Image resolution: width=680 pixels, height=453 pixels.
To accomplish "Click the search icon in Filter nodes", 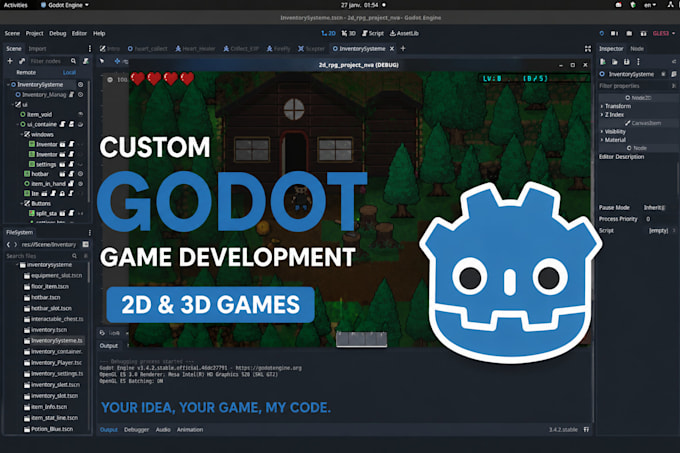I will (73, 61).
